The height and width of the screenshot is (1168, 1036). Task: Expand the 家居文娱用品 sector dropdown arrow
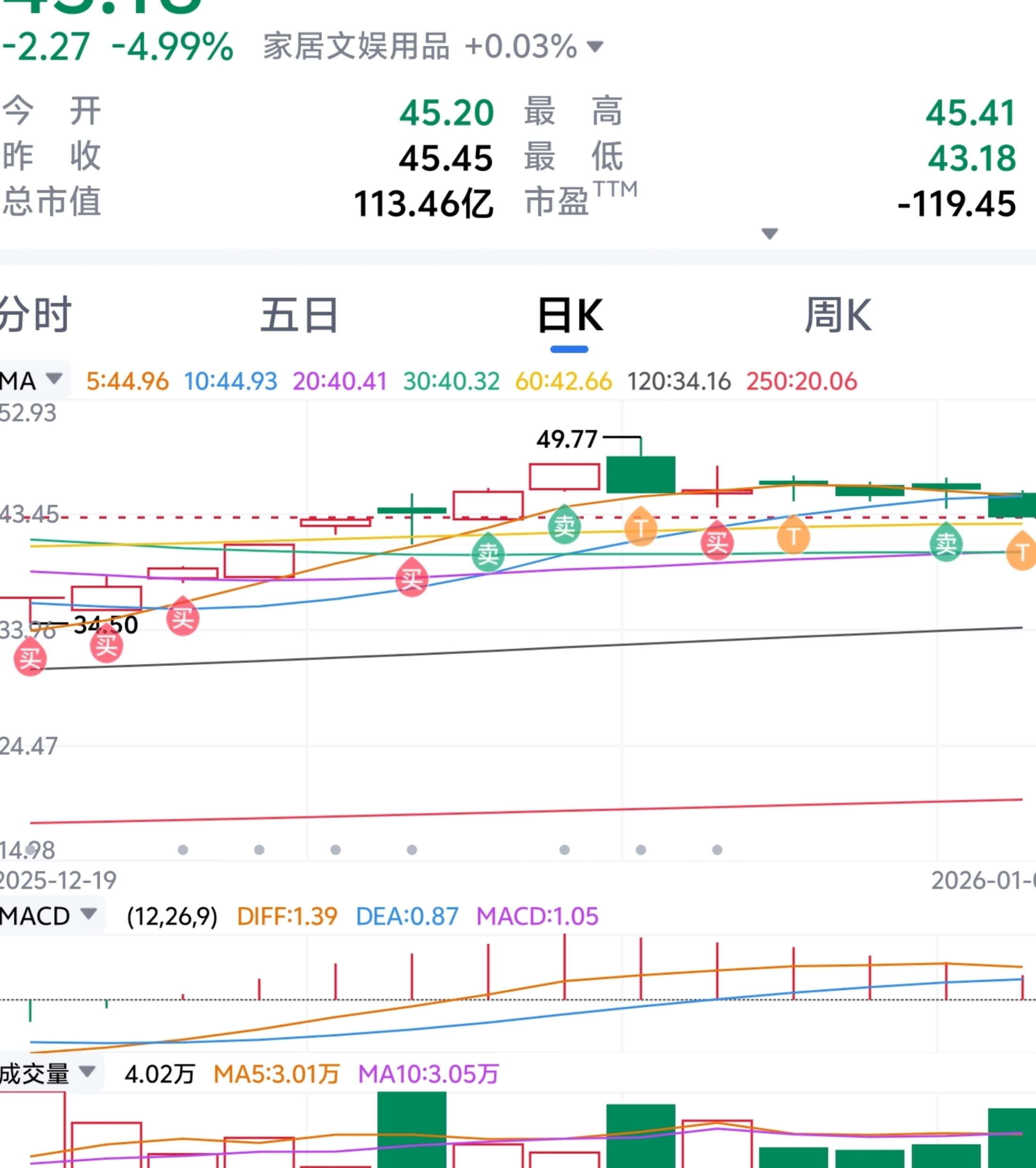(x=595, y=47)
